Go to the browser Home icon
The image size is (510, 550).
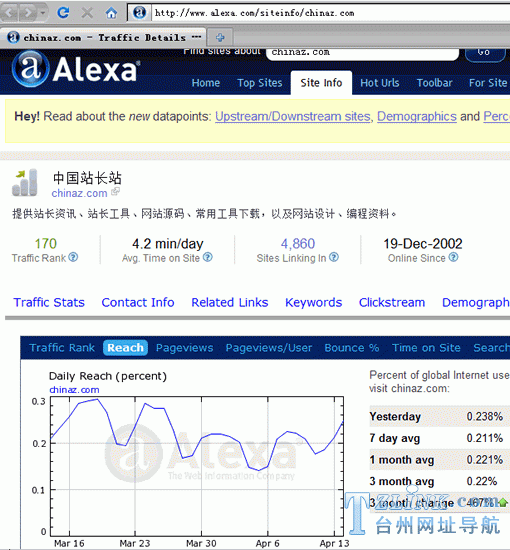tap(112, 13)
